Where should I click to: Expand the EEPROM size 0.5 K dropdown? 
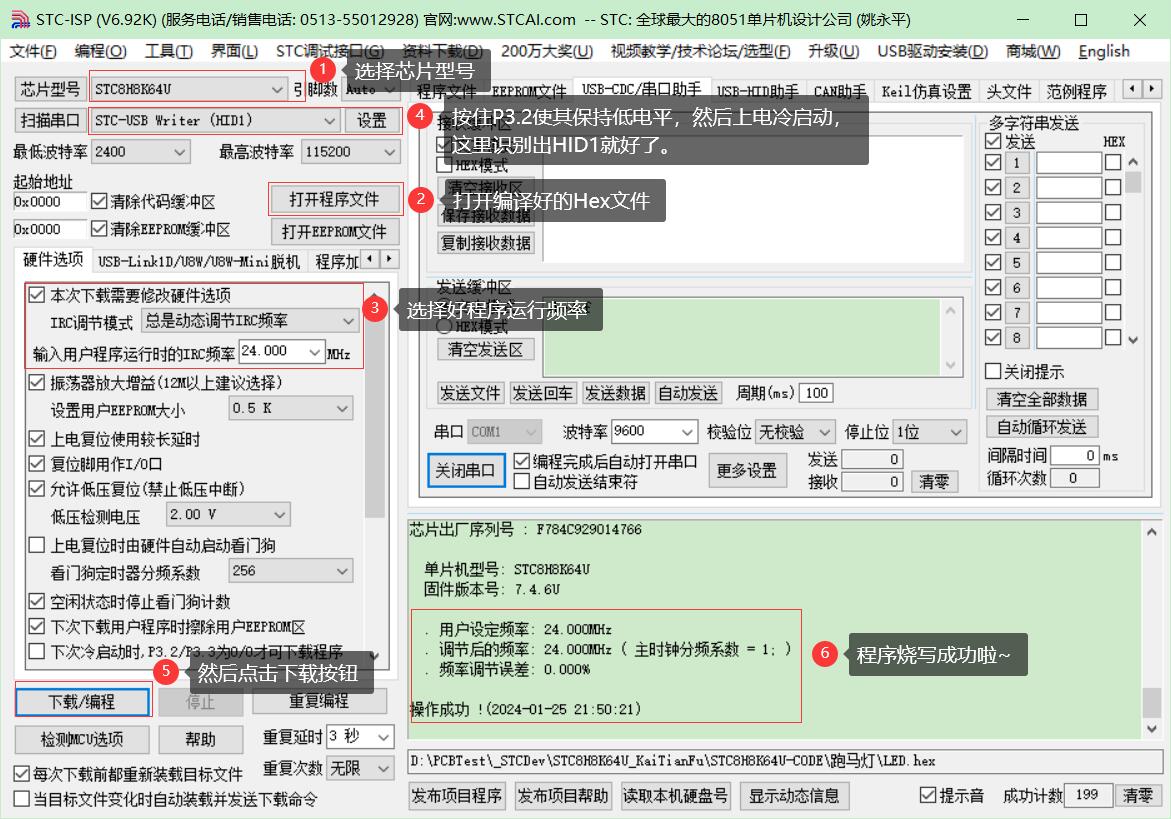tap(342, 408)
